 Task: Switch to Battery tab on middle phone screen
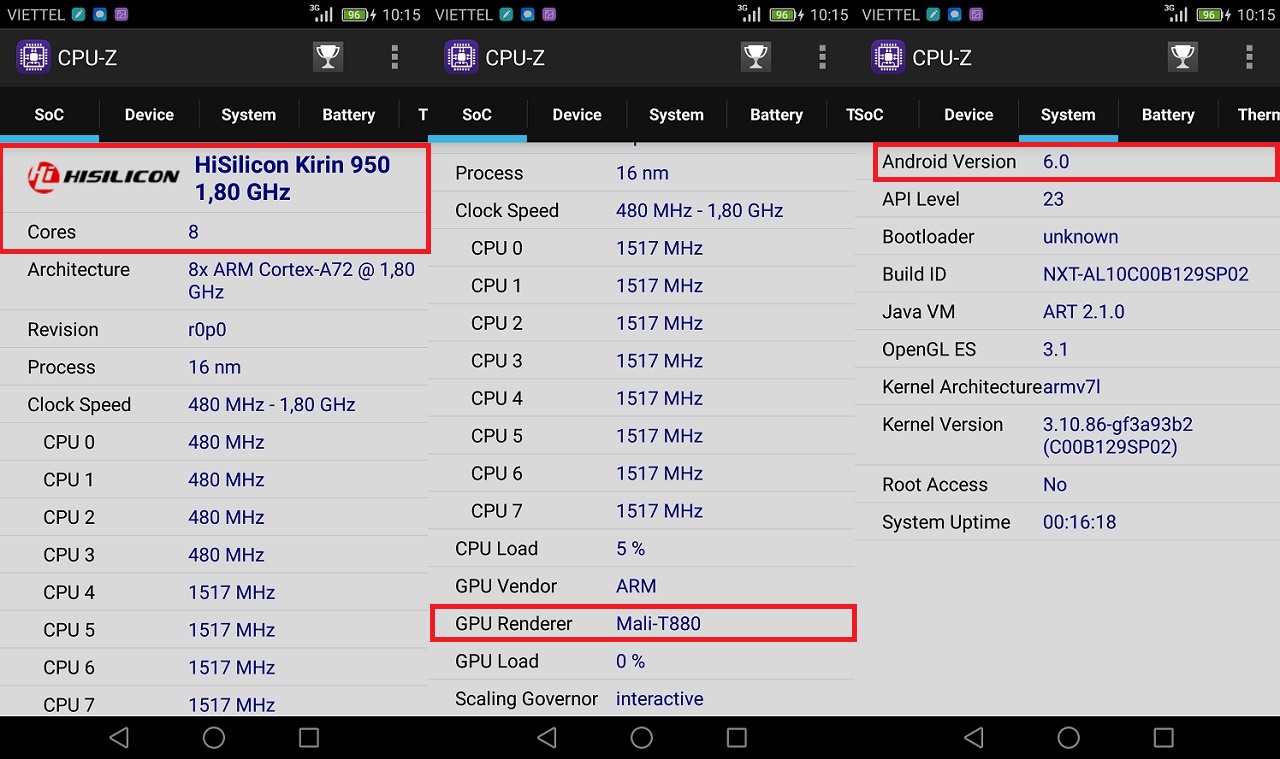(776, 115)
